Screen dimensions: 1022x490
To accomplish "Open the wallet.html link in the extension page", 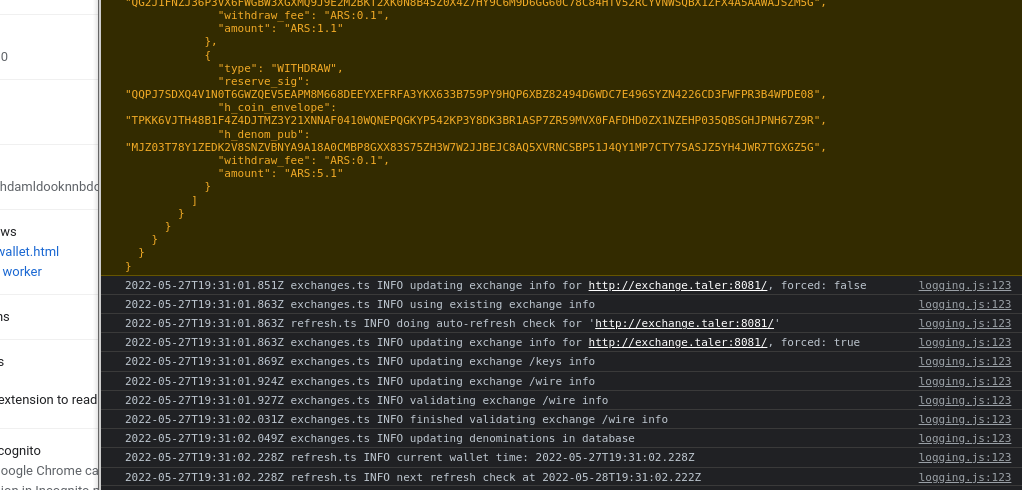I will [x=30, y=252].
